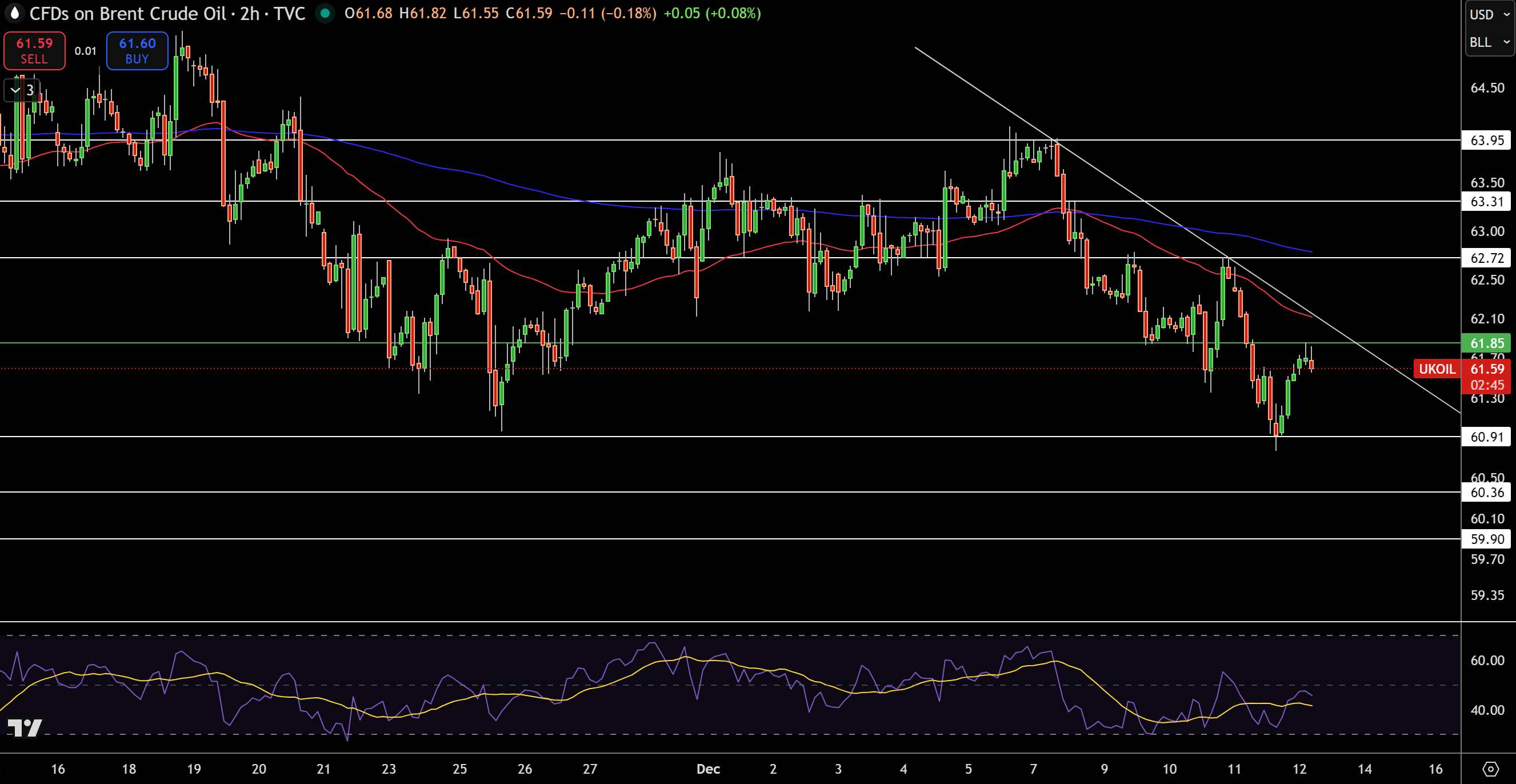This screenshot has width=1516, height=784.
Task: Click the 62.72 horizontal line price label
Action: [x=1487, y=258]
